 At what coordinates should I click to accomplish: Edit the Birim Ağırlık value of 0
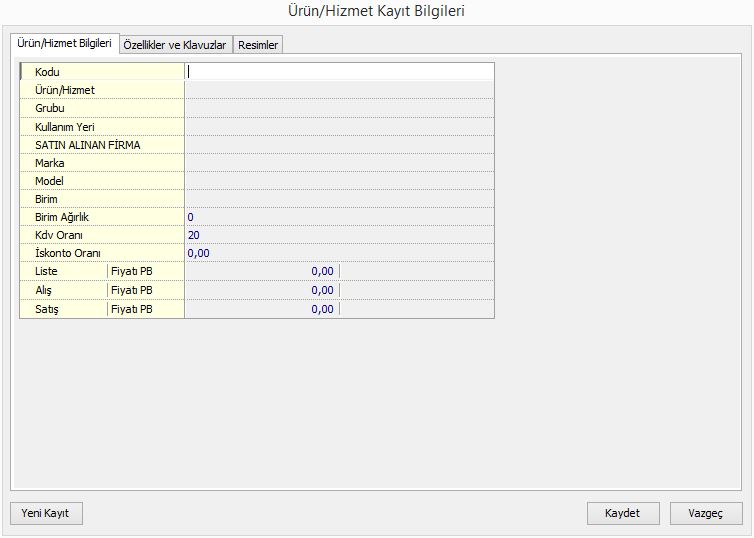pos(340,217)
